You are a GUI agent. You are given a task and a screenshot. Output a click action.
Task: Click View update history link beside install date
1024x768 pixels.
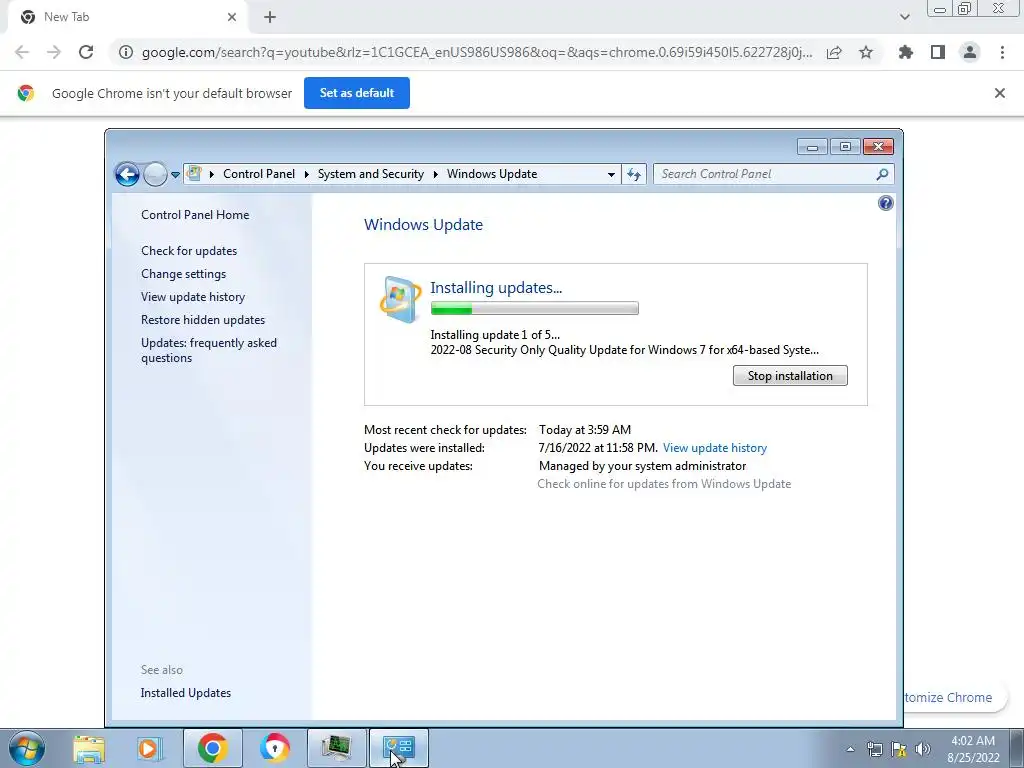(714, 448)
